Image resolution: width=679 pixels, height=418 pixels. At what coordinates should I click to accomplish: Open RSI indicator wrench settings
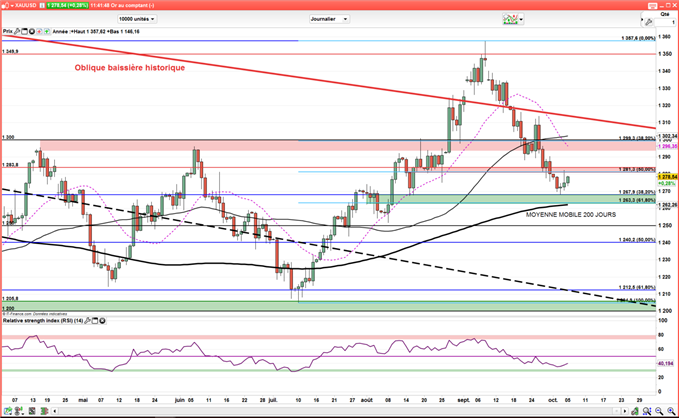pos(87,321)
